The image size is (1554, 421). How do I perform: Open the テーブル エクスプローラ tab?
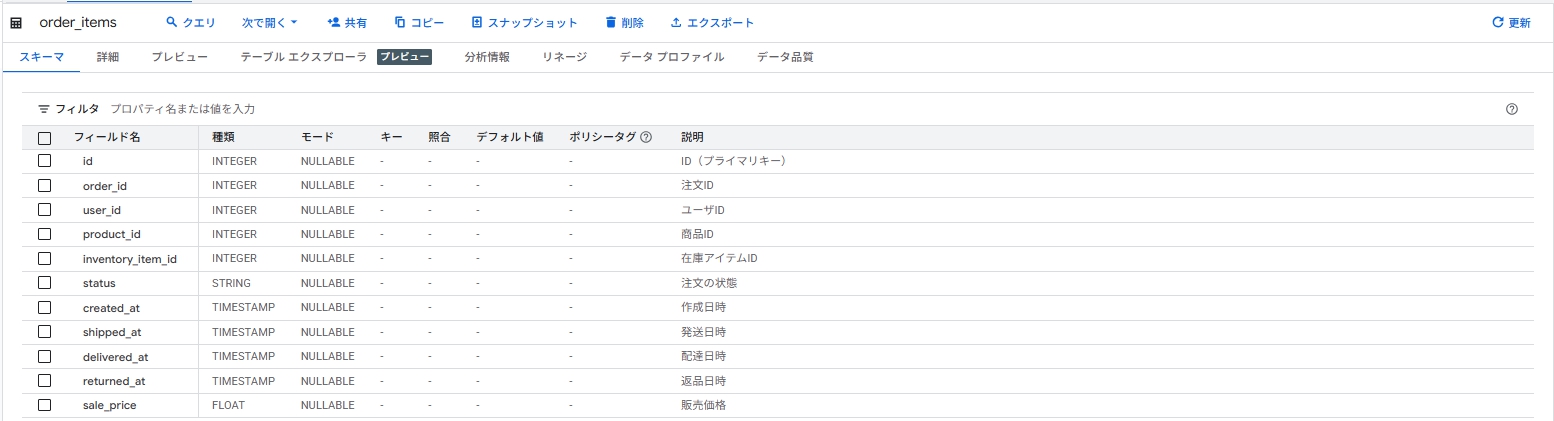tap(304, 57)
